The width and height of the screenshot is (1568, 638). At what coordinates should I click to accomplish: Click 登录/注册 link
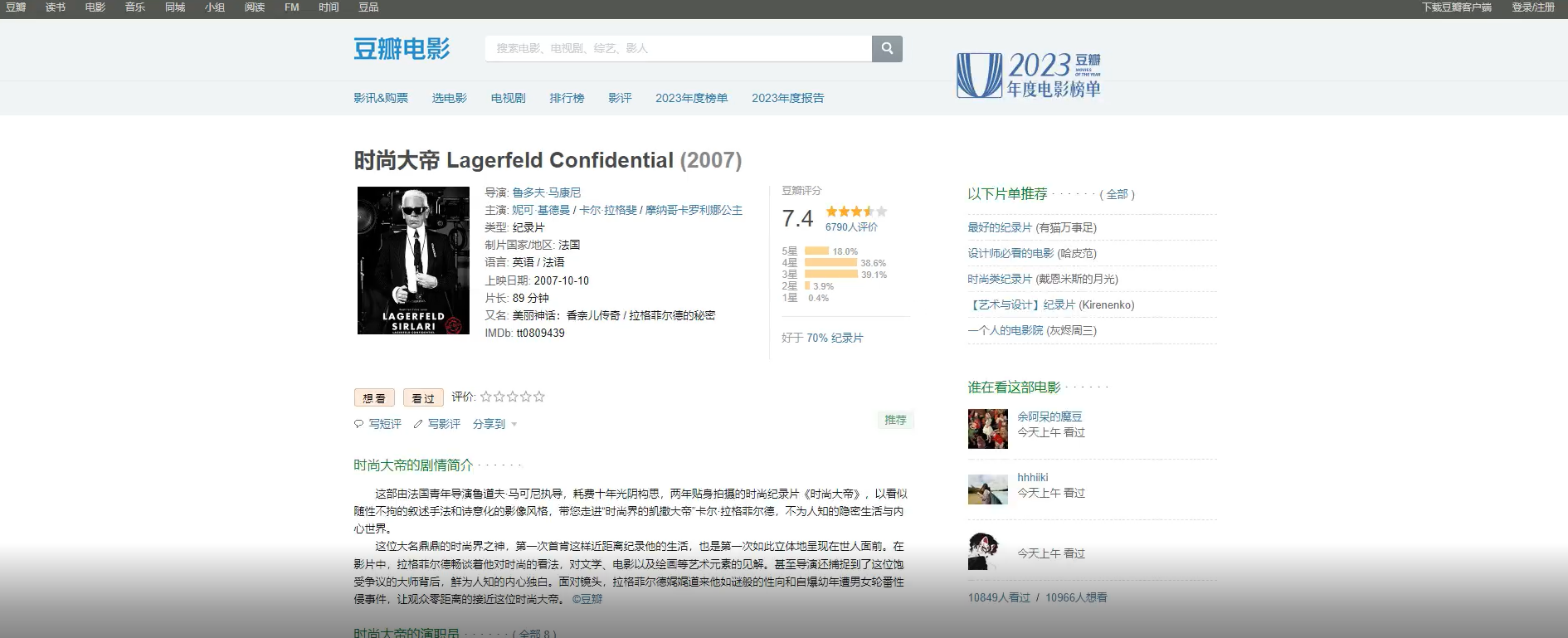[x=1533, y=7]
